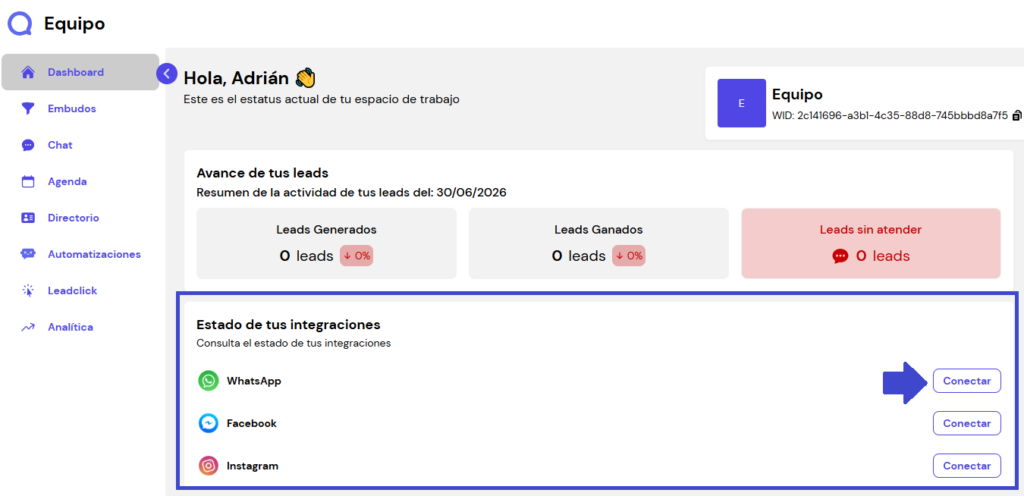
Task: Click the Automatizaciones robot icon
Action: click(x=27, y=255)
